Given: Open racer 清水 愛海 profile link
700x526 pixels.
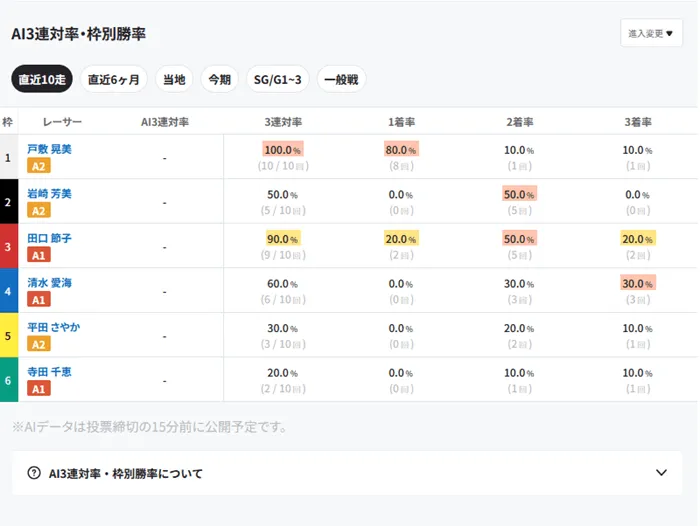Looking at the screenshot, I should tap(49, 283).
